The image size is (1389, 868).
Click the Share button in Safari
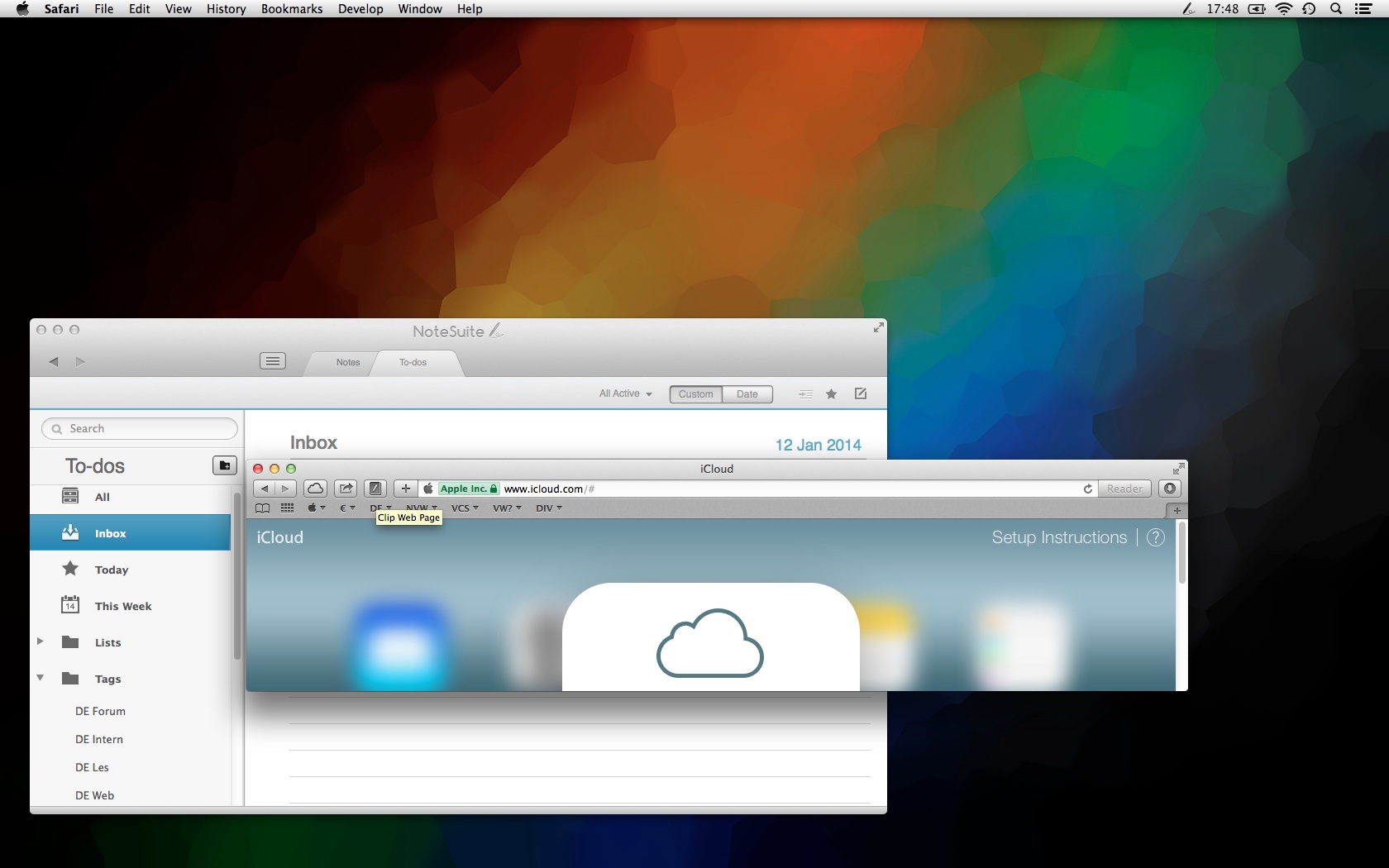(x=346, y=489)
